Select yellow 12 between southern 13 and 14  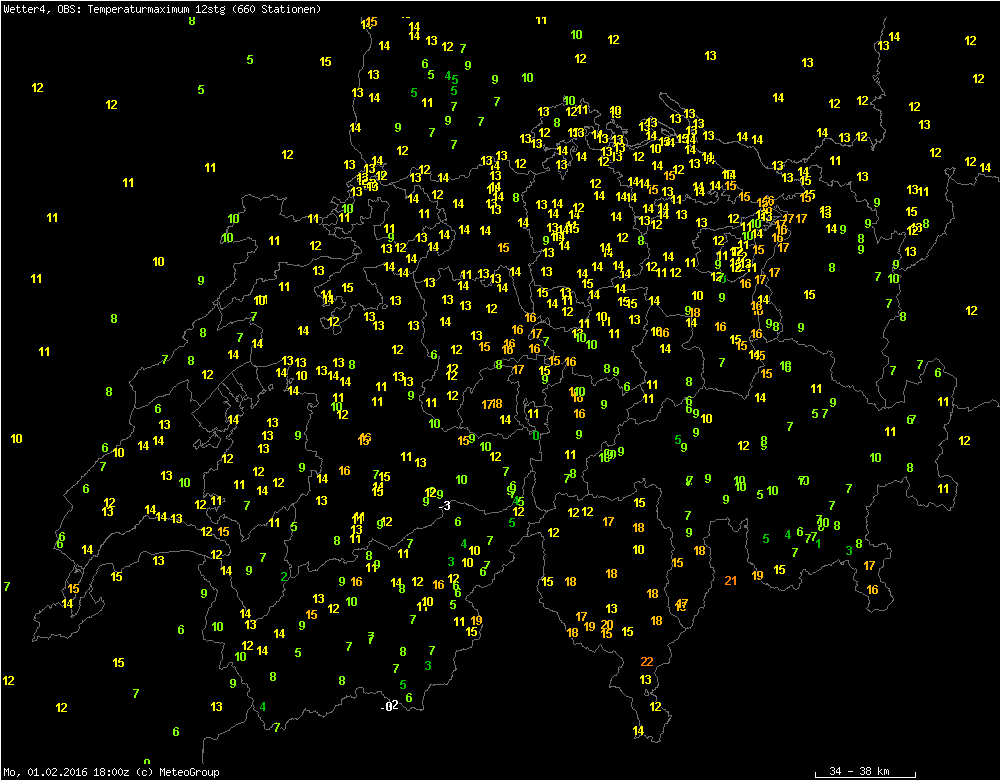point(655,706)
